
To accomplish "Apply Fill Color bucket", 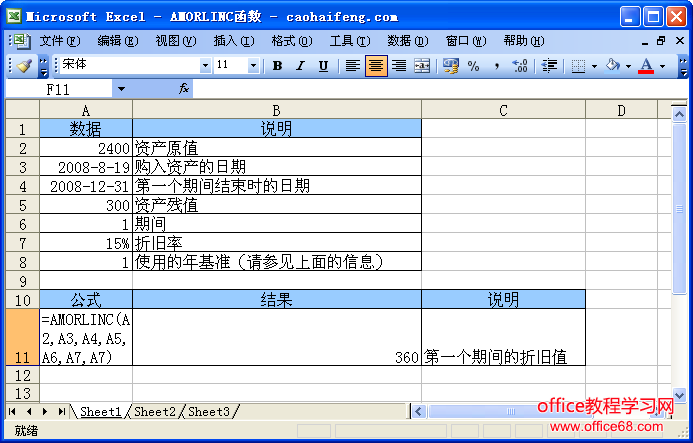I will click(x=613, y=66).
